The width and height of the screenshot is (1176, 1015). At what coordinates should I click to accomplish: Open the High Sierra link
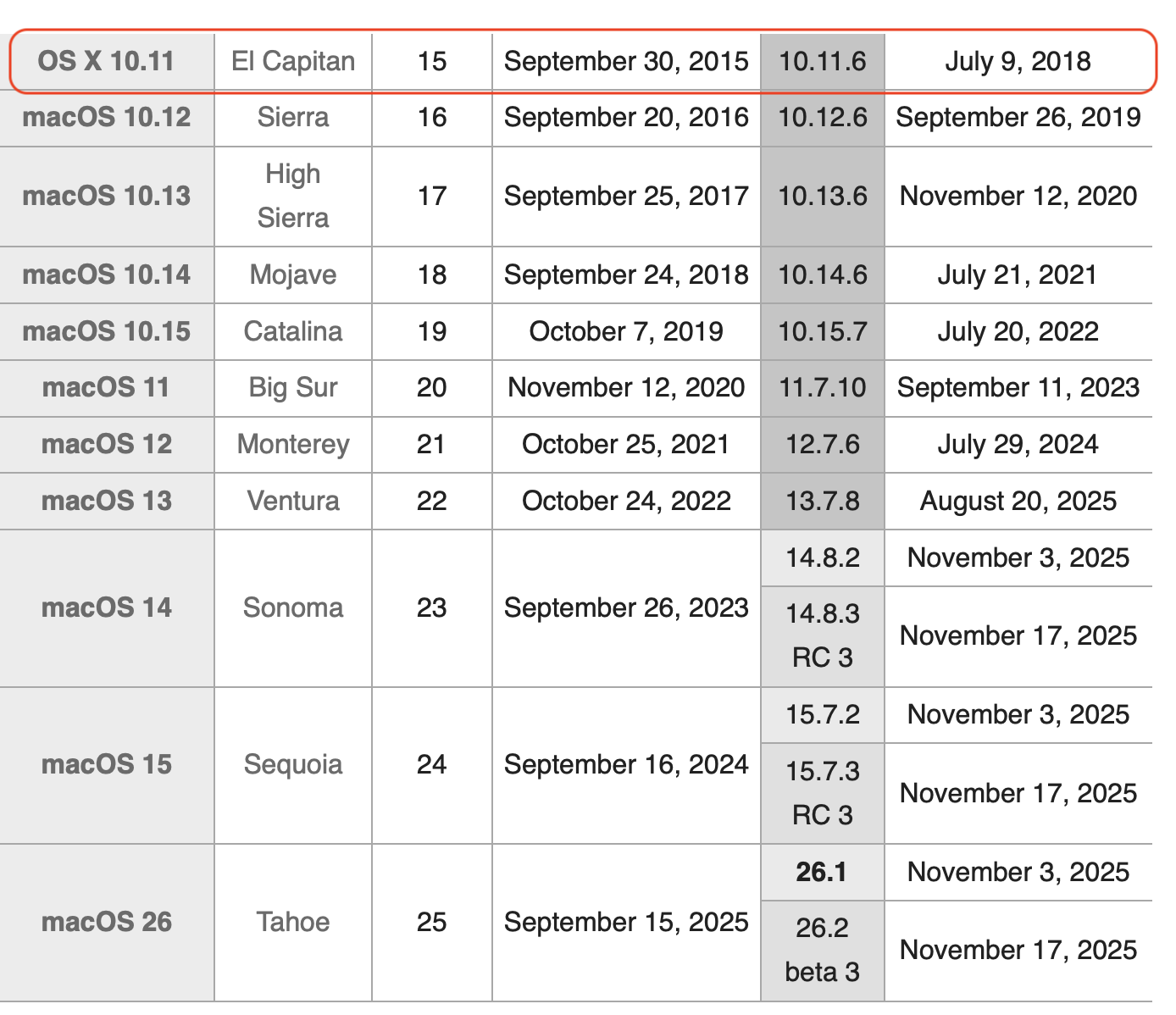tap(293, 196)
